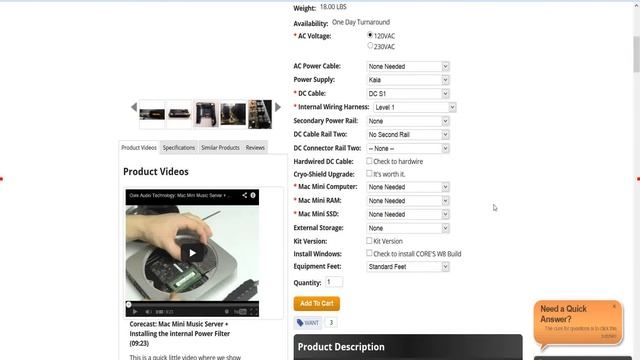Check the Hardwired DC Cable checkbox
Viewport: 640px width, 360px height.
click(x=369, y=161)
